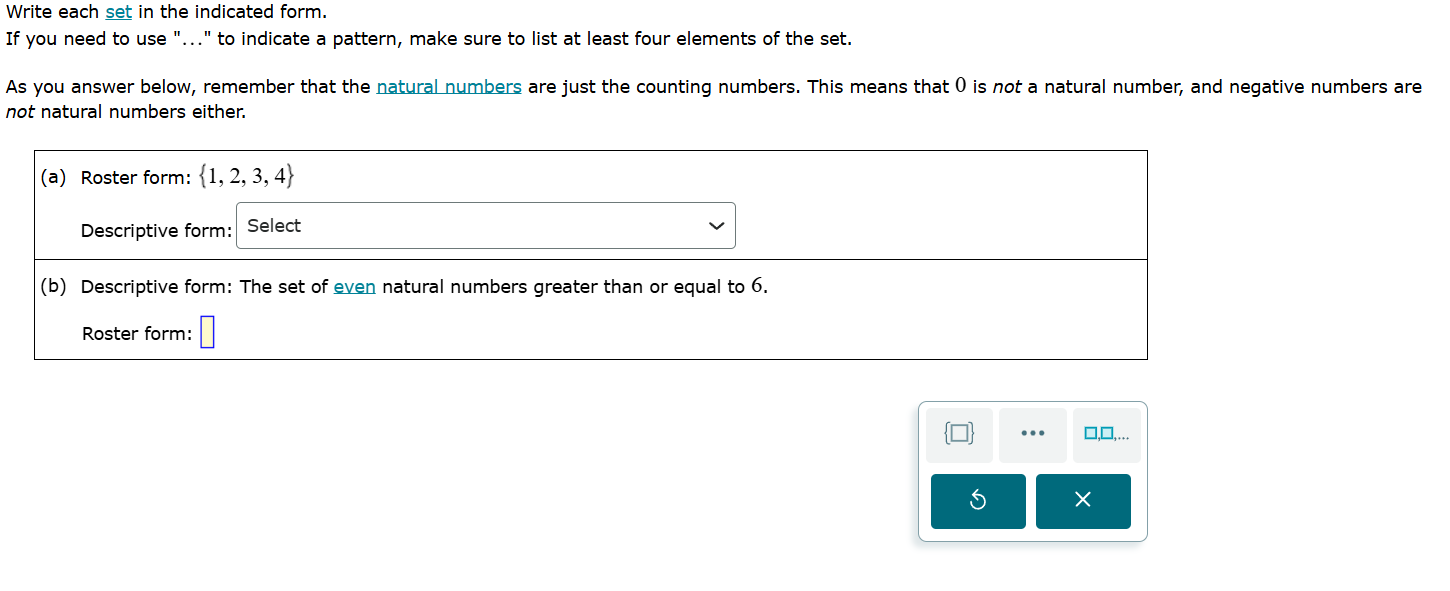The image size is (1450, 591).
Task: Click the floating math keypad panel
Action: (1031, 470)
